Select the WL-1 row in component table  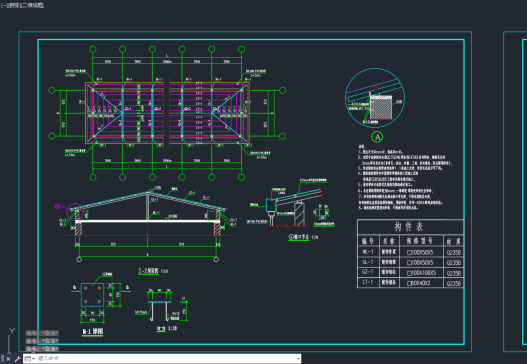point(410,252)
